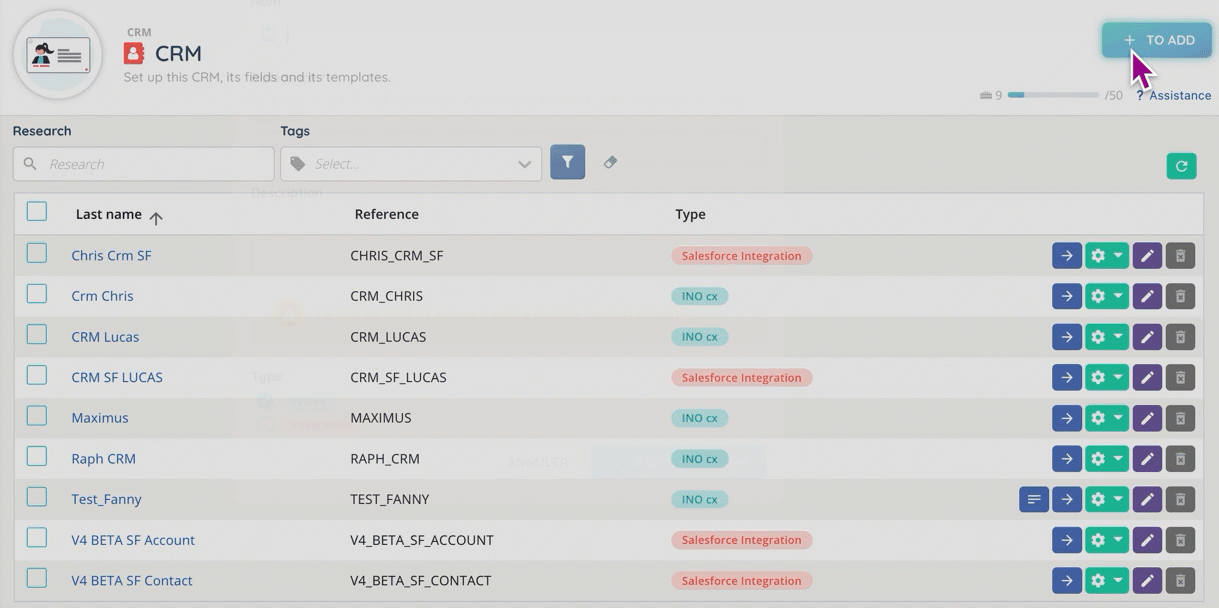Click the Reference column header
1219x608 pixels.
pos(386,215)
